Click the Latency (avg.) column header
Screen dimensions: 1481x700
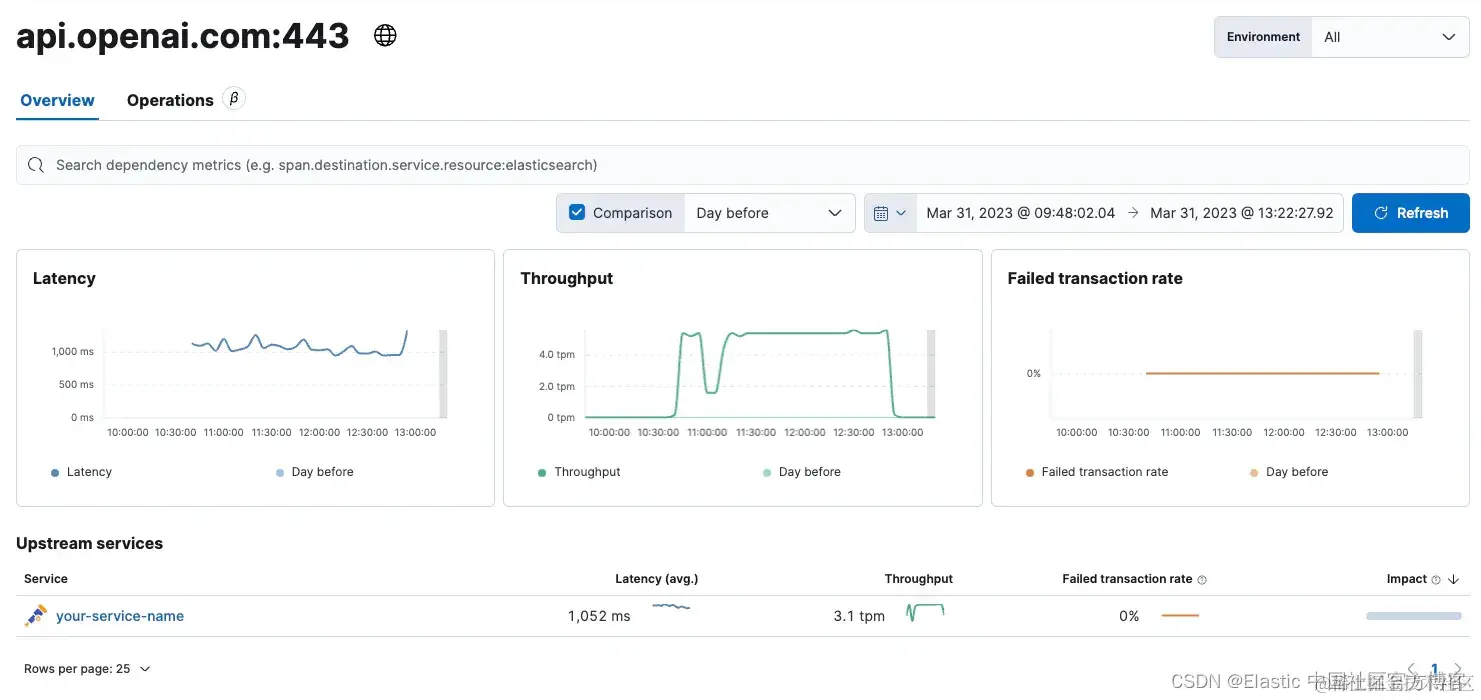656,579
